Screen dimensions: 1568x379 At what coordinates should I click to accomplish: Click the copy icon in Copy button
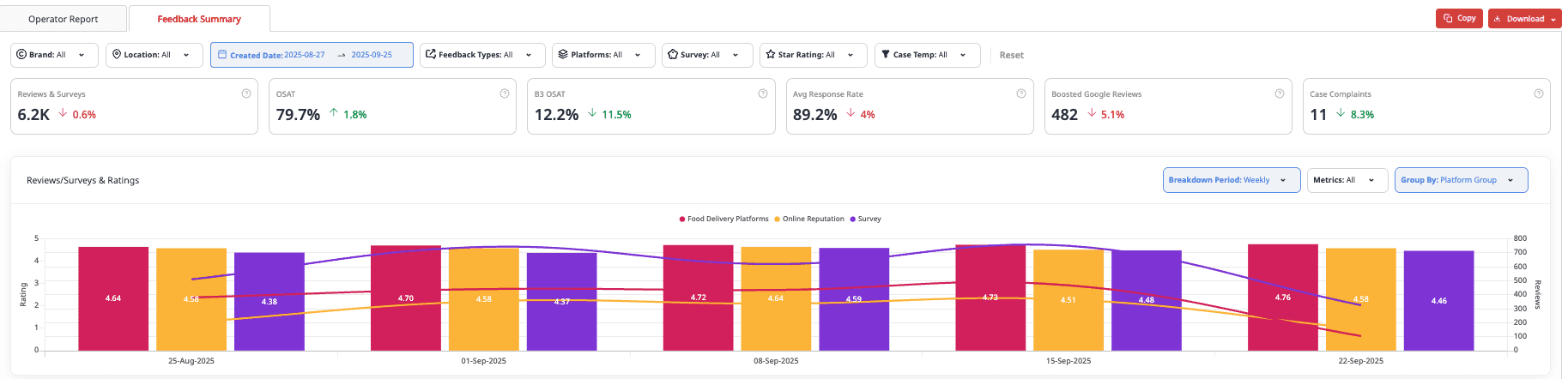[x=1448, y=18]
